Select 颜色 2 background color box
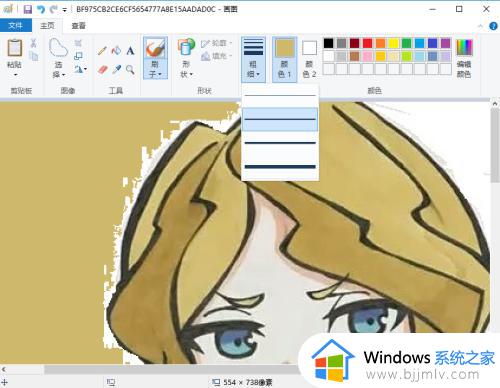 [309, 59]
